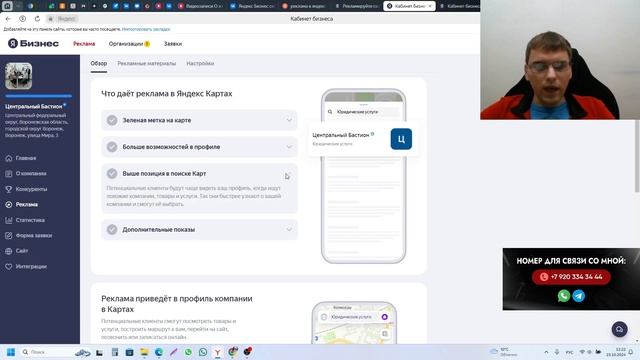Click the page vertical scrollbar

click(637, 155)
